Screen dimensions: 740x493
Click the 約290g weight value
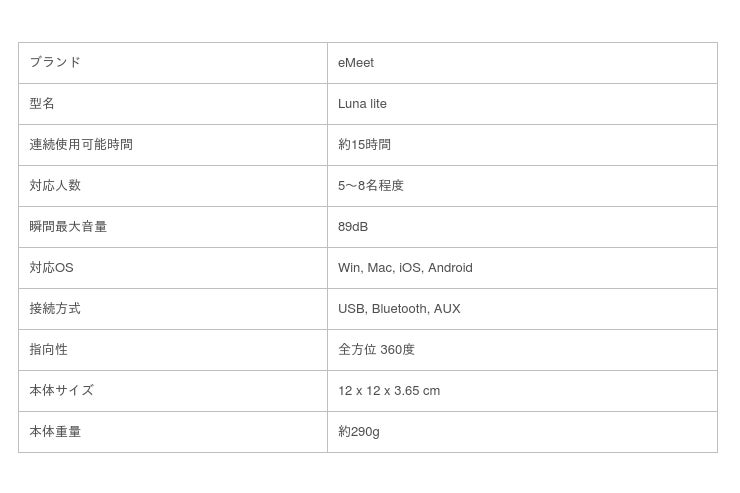359,432
